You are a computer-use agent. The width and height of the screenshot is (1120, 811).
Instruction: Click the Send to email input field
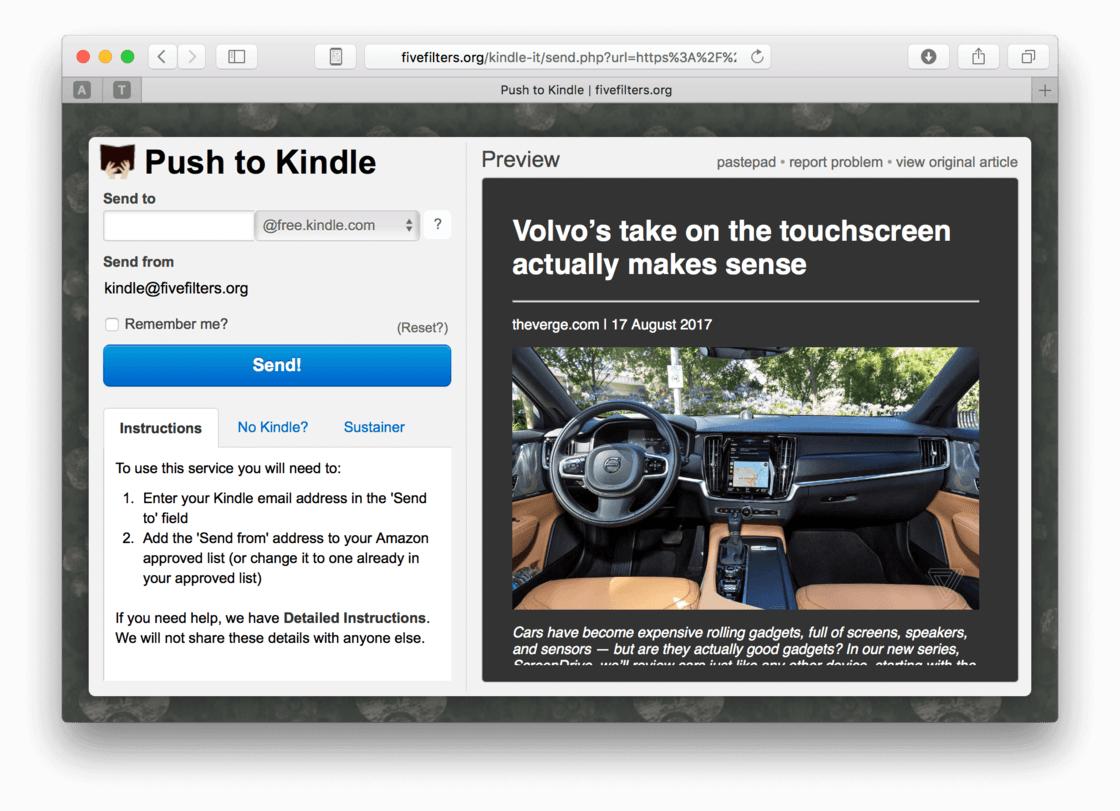179,225
